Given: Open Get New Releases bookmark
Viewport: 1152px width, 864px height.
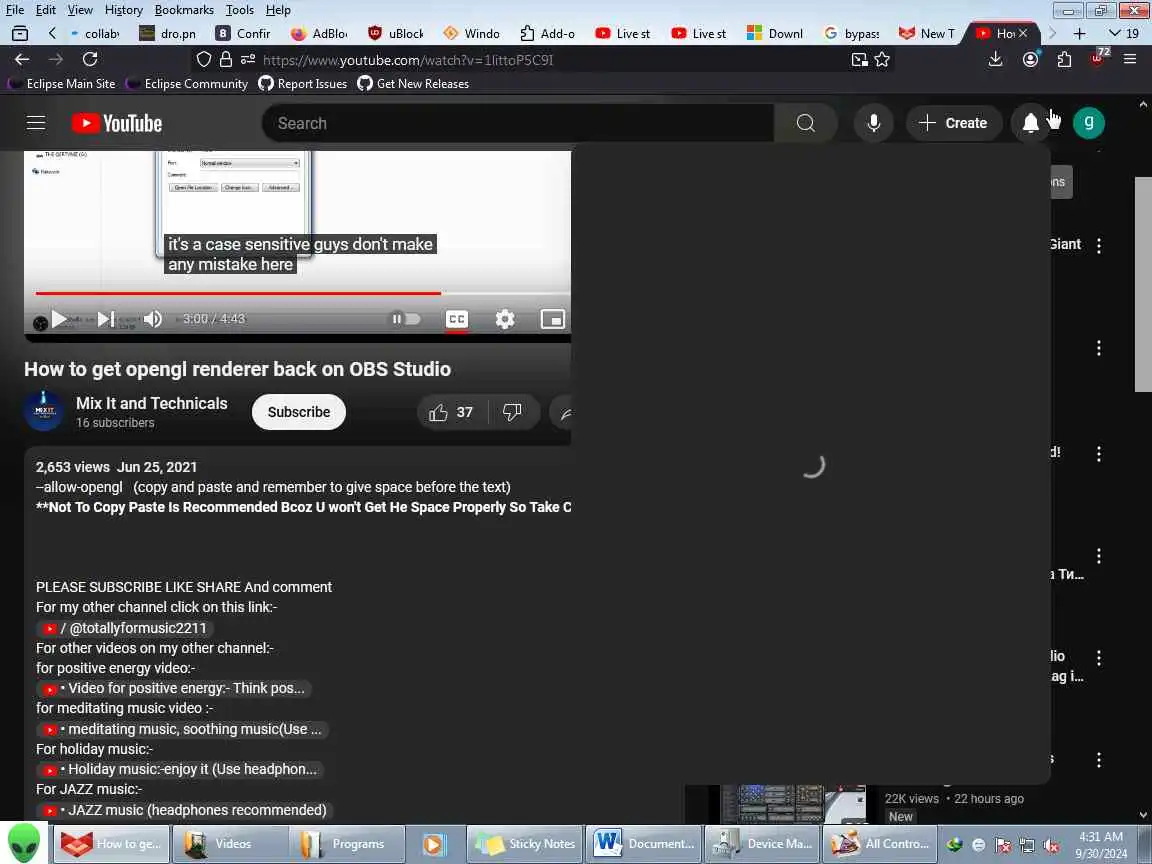Looking at the screenshot, I should pyautogui.click(x=413, y=84).
